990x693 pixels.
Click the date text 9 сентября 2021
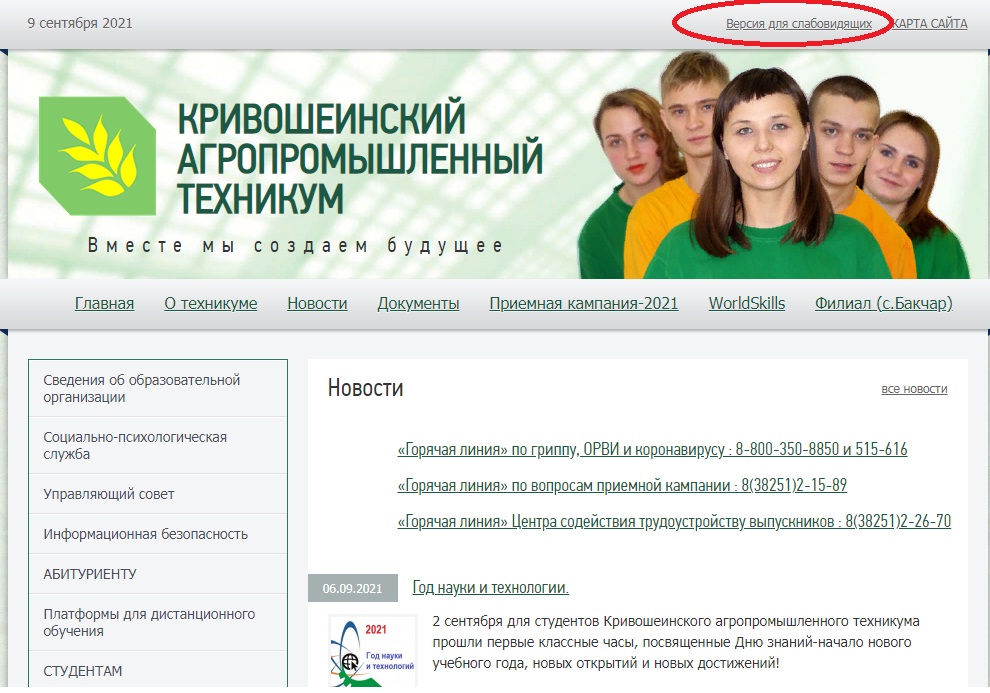pyautogui.click(x=80, y=23)
